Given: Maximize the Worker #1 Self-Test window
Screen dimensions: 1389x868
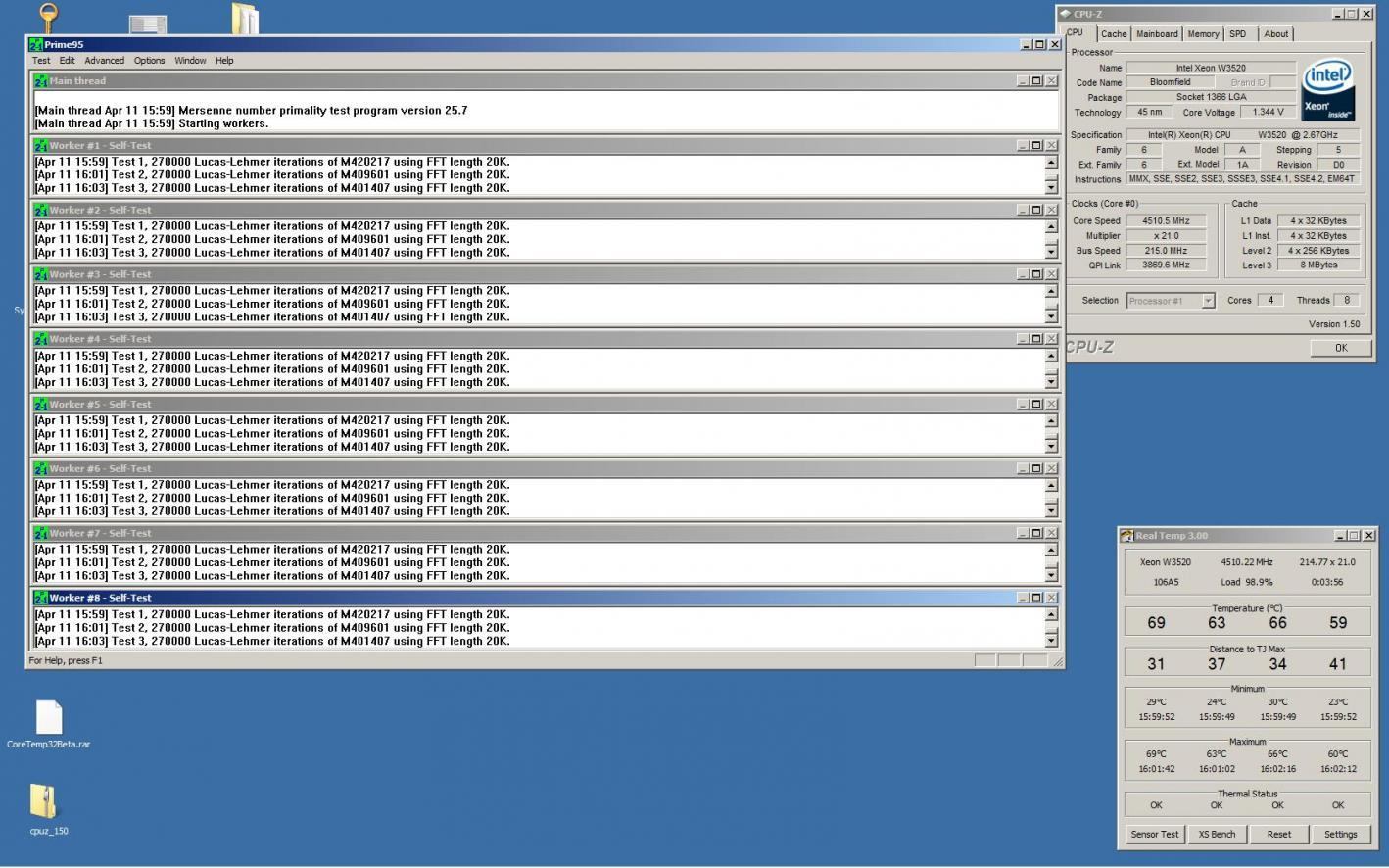Looking at the screenshot, I should click(x=1036, y=145).
